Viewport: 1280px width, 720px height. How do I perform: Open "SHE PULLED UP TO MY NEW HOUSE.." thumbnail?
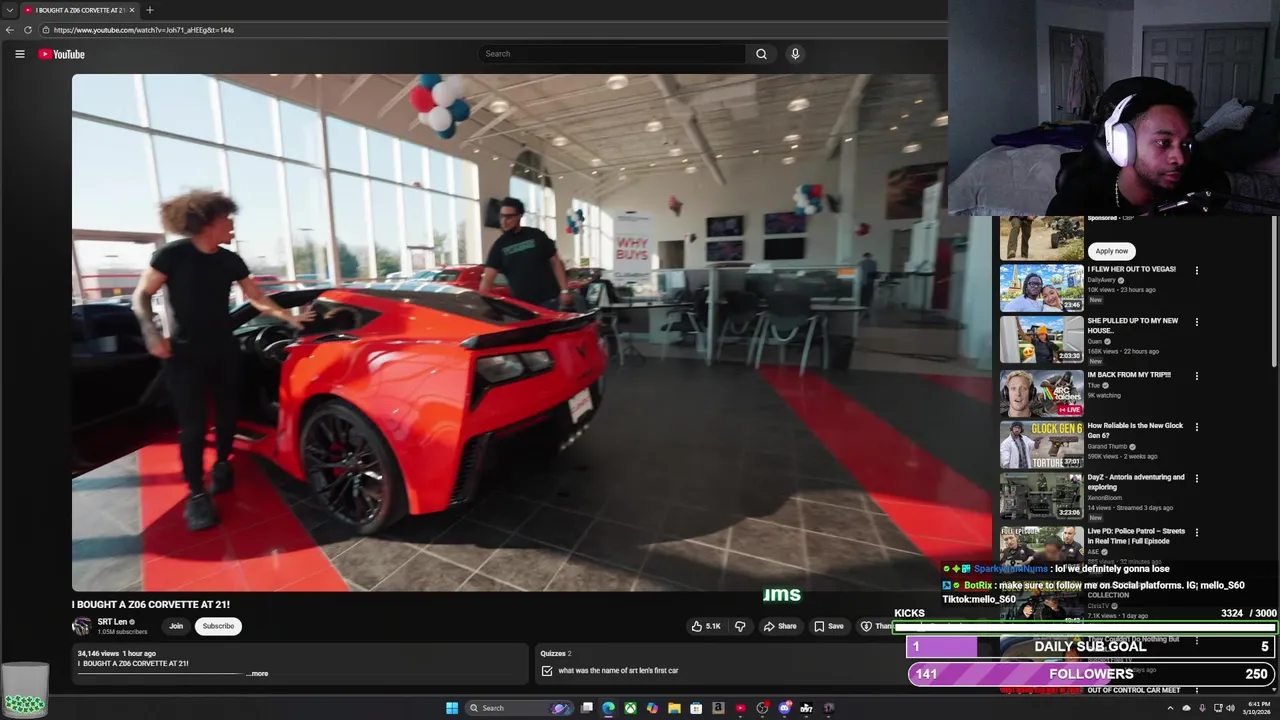[x=1041, y=340]
